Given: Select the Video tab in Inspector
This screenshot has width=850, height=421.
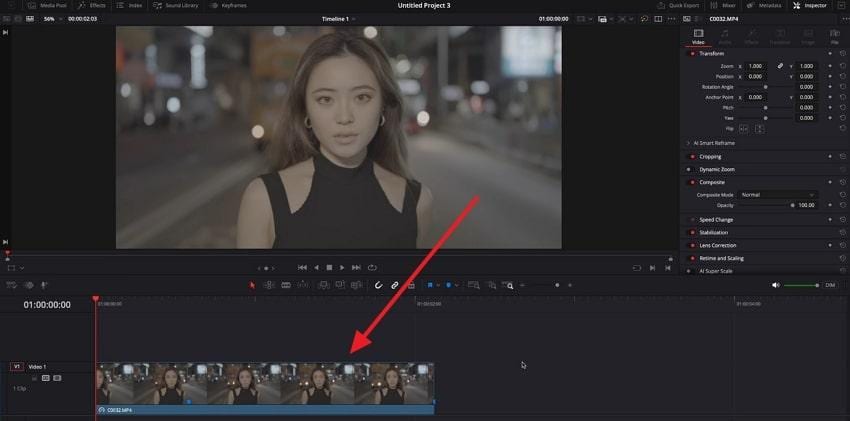Looking at the screenshot, I should (x=698, y=37).
